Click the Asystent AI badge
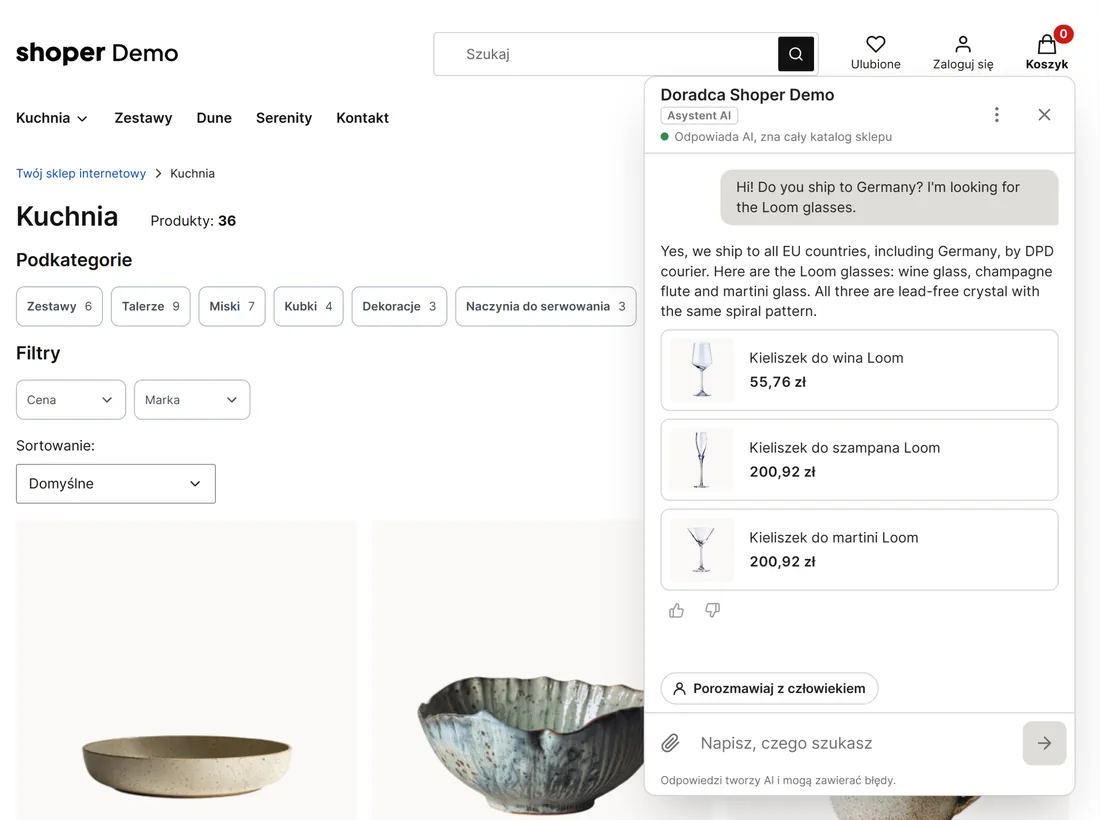The image size is (1100, 820). [699, 116]
